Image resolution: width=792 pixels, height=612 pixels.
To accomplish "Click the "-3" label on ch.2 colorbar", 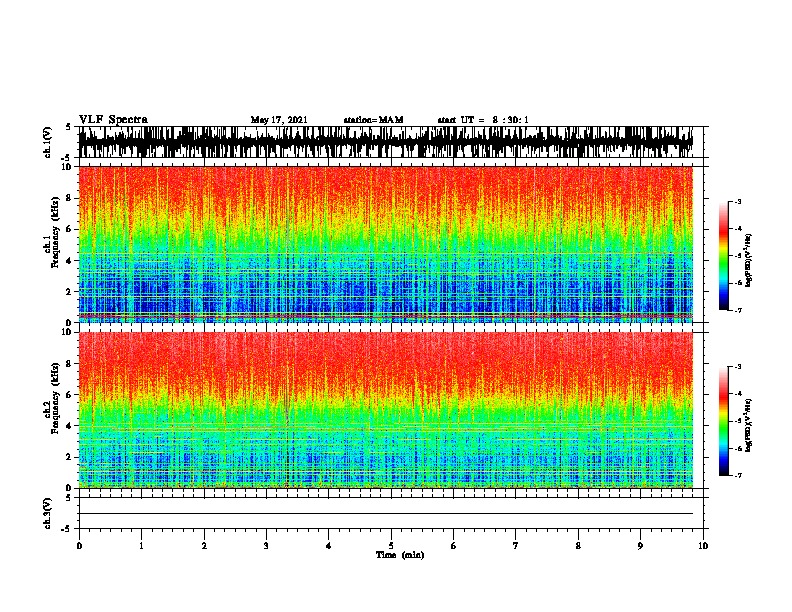I will pyautogui.click(x=738, y=367).
